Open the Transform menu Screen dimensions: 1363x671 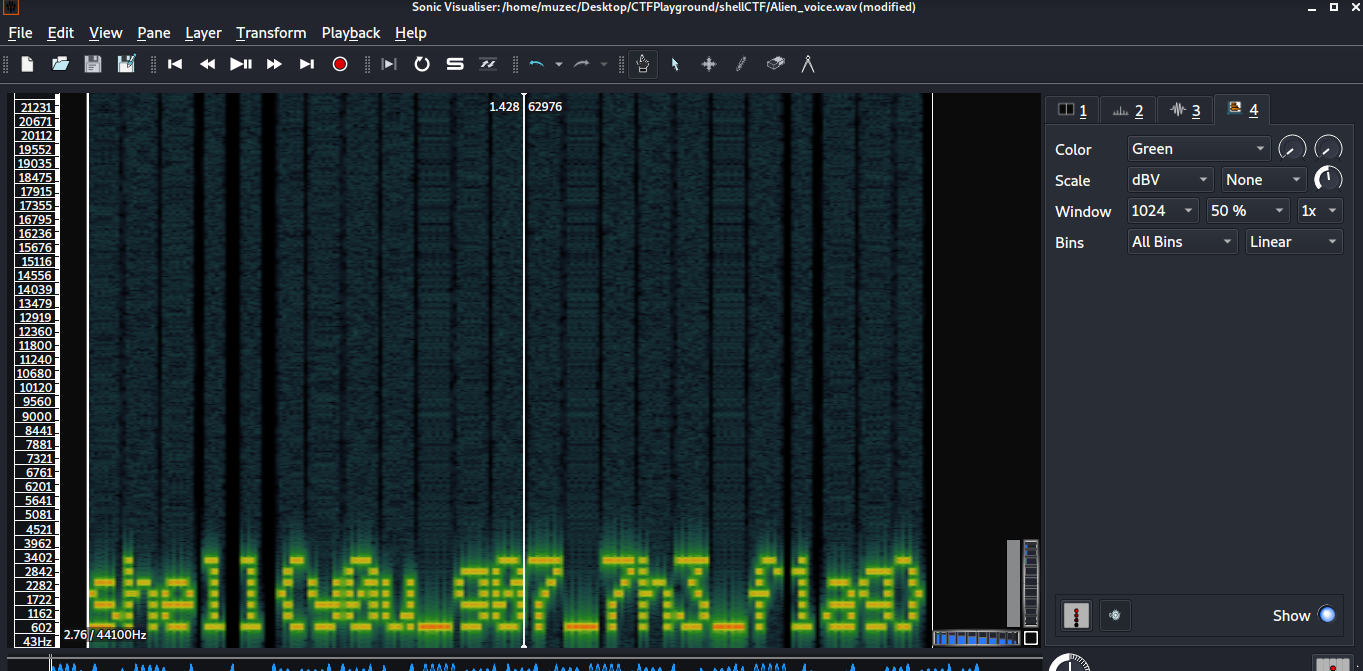click(271, 33)
